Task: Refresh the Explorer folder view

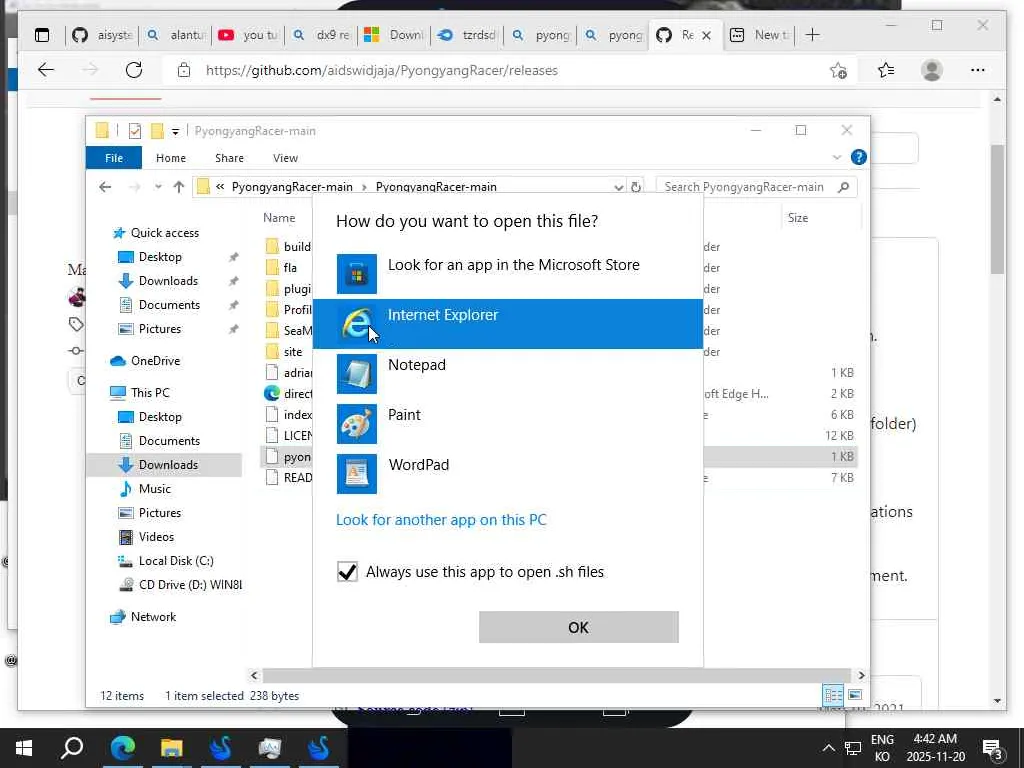Action: tap(635, 187)
